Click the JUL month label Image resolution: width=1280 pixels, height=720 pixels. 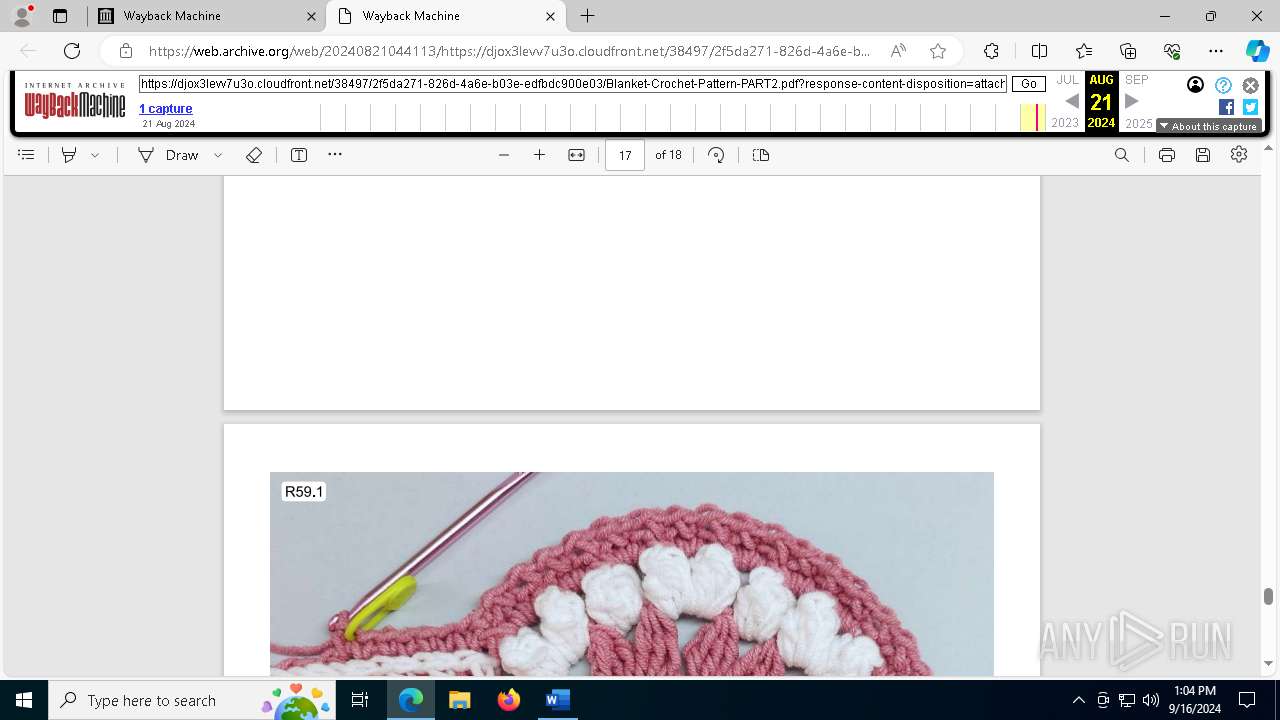1068,80
